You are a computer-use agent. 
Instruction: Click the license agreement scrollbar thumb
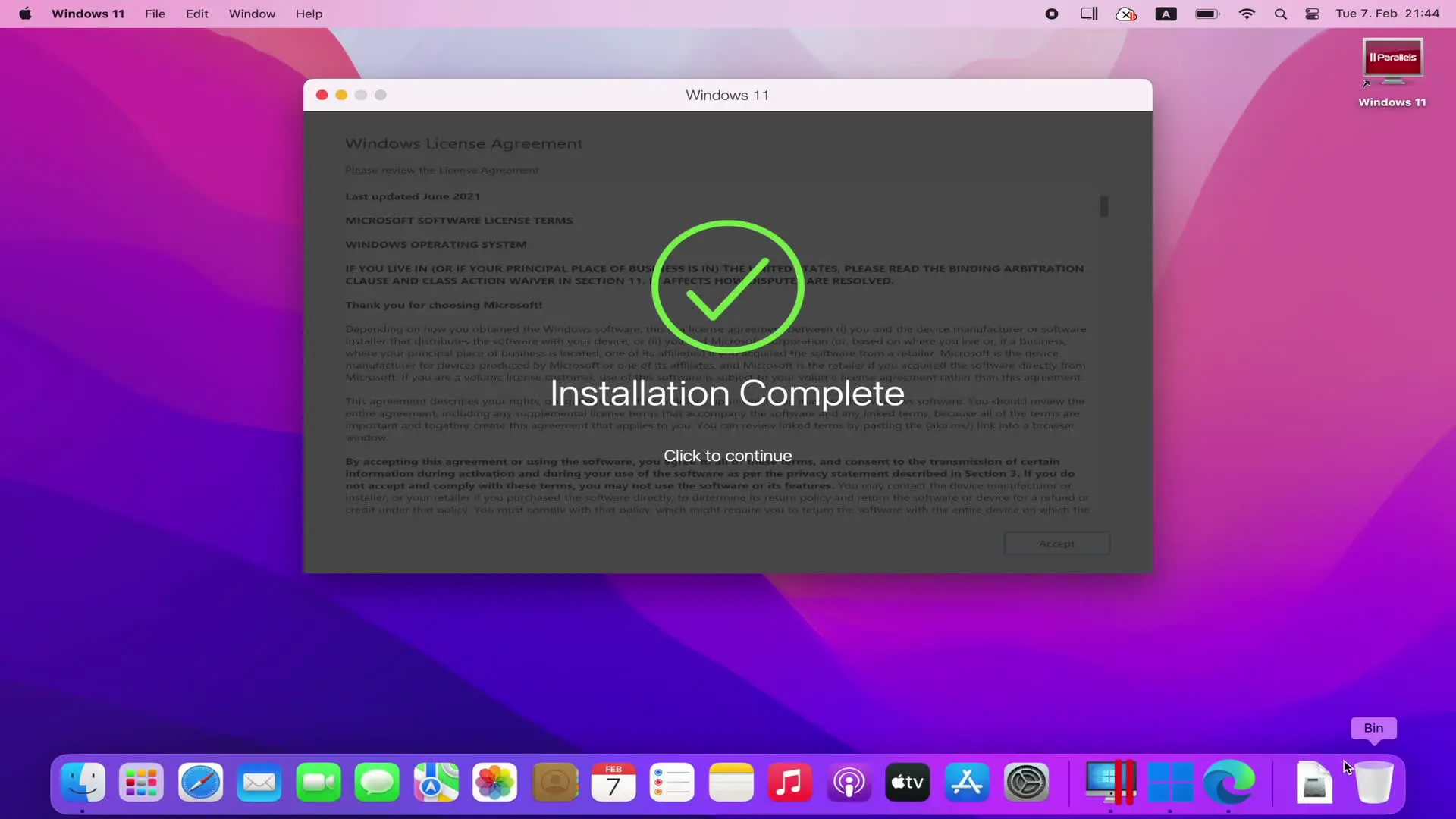[x=1104, y=206]
